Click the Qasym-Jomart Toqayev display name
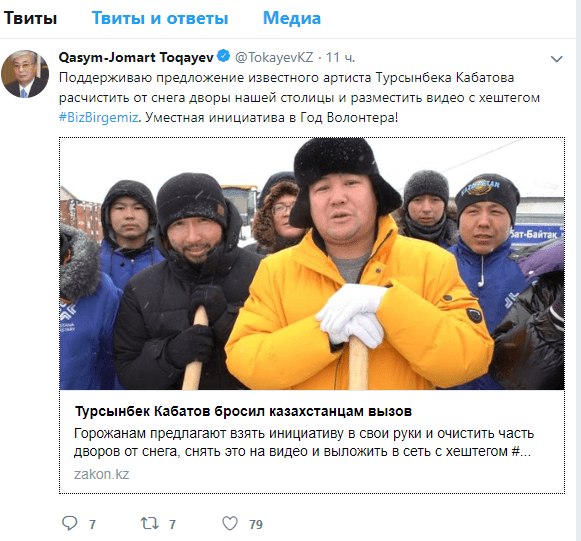Image resolution: width=581 pixels, height=541 pixels. click(136, 57)
